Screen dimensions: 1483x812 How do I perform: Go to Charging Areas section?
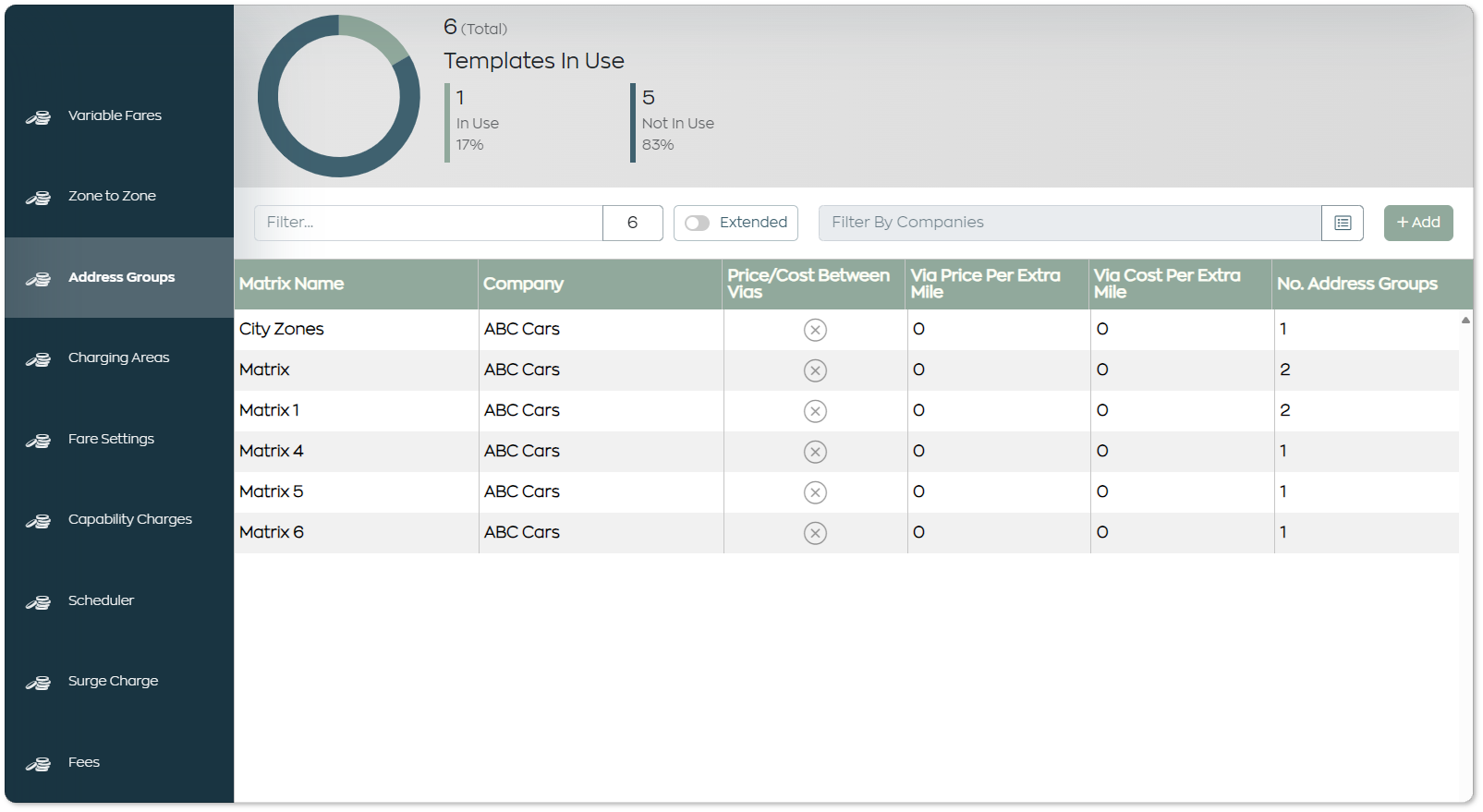click(x=119, y=358)
